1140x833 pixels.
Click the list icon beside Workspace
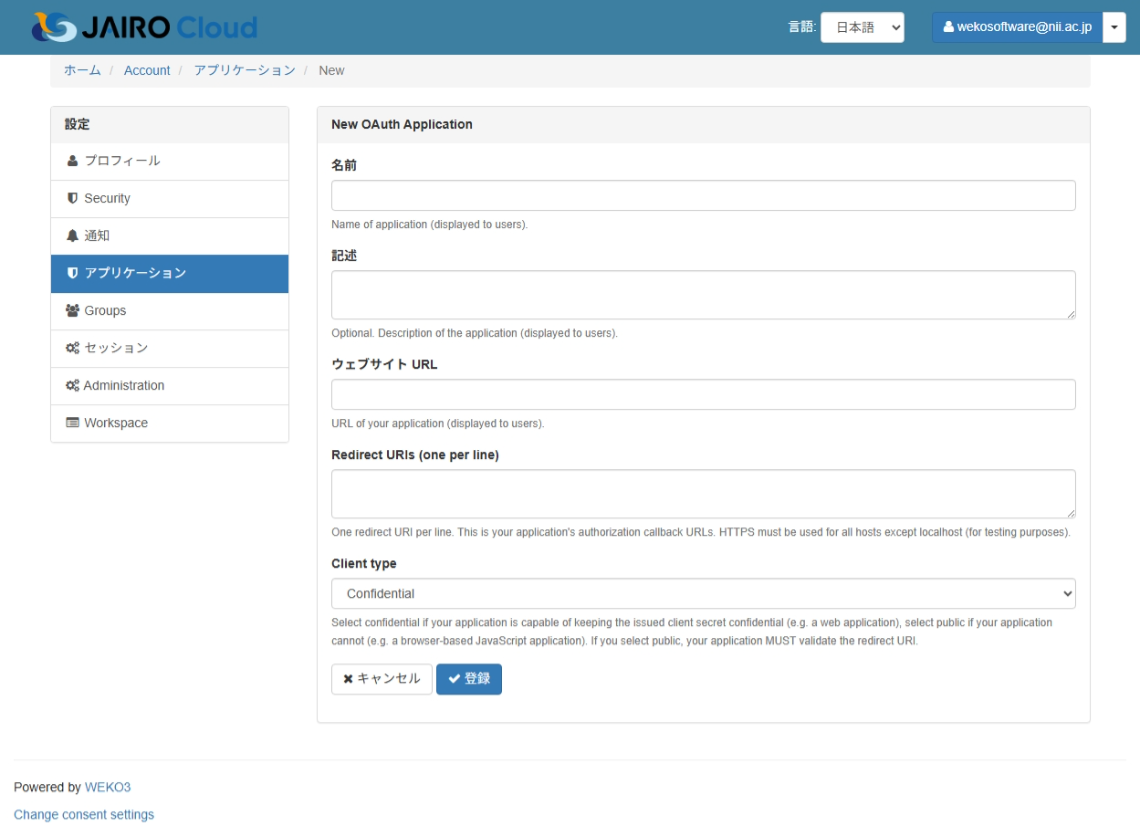coord(72,423)
